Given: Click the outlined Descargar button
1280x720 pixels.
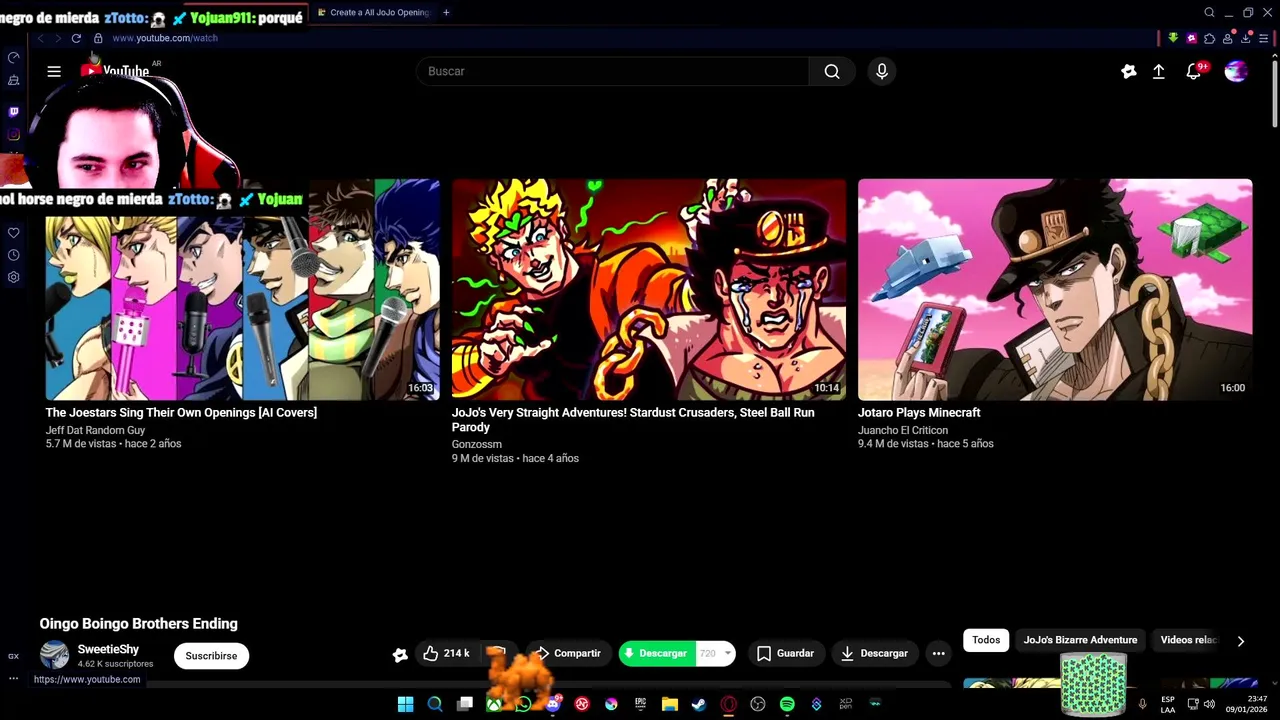Looking at the screenshot, I should [875, 653].
